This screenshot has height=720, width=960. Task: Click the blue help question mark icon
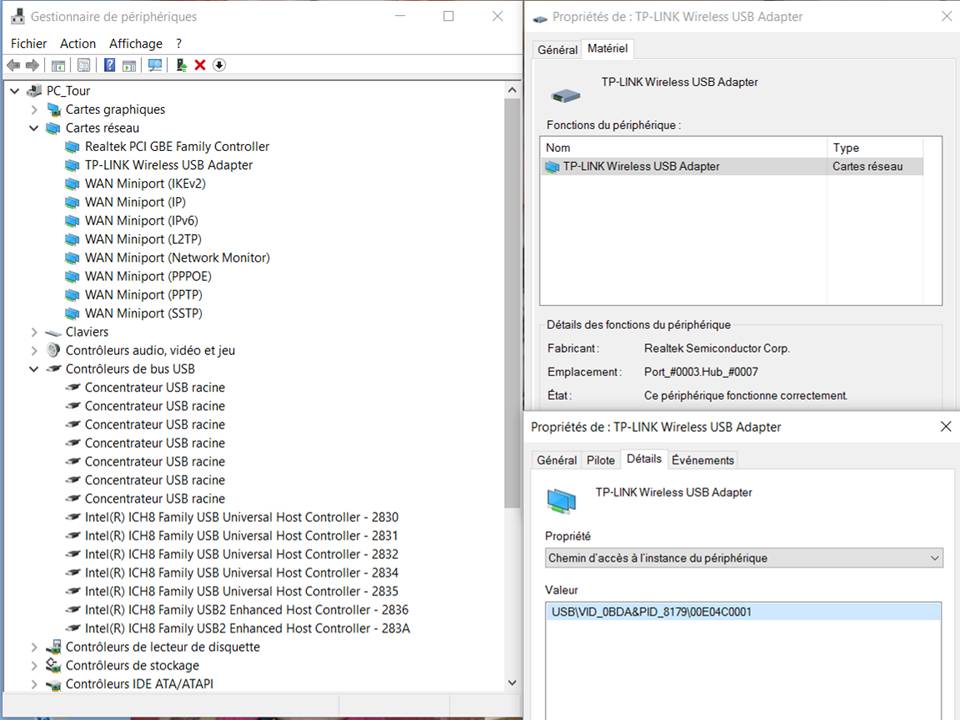109,65
